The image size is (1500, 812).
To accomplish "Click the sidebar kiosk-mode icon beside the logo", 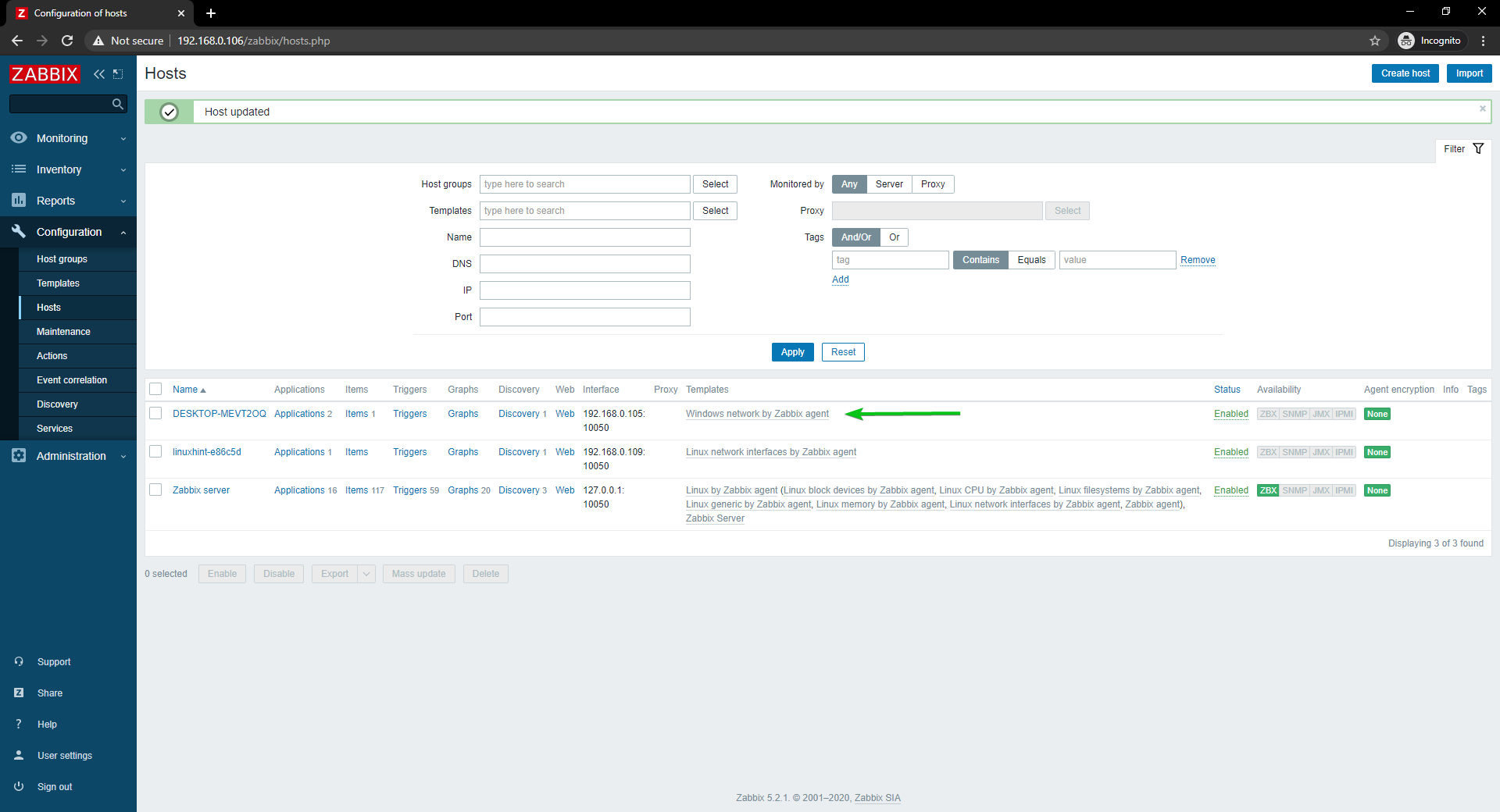I will click(118, 74).
